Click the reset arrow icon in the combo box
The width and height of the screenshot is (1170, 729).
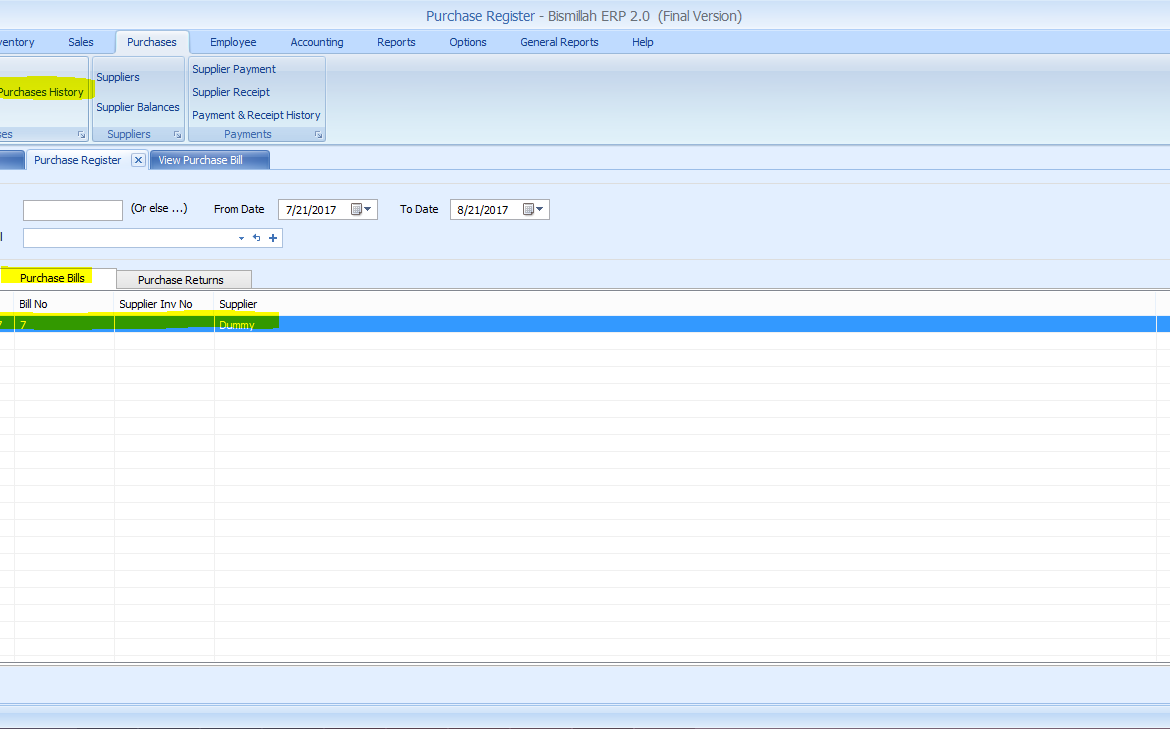(256, 238)
